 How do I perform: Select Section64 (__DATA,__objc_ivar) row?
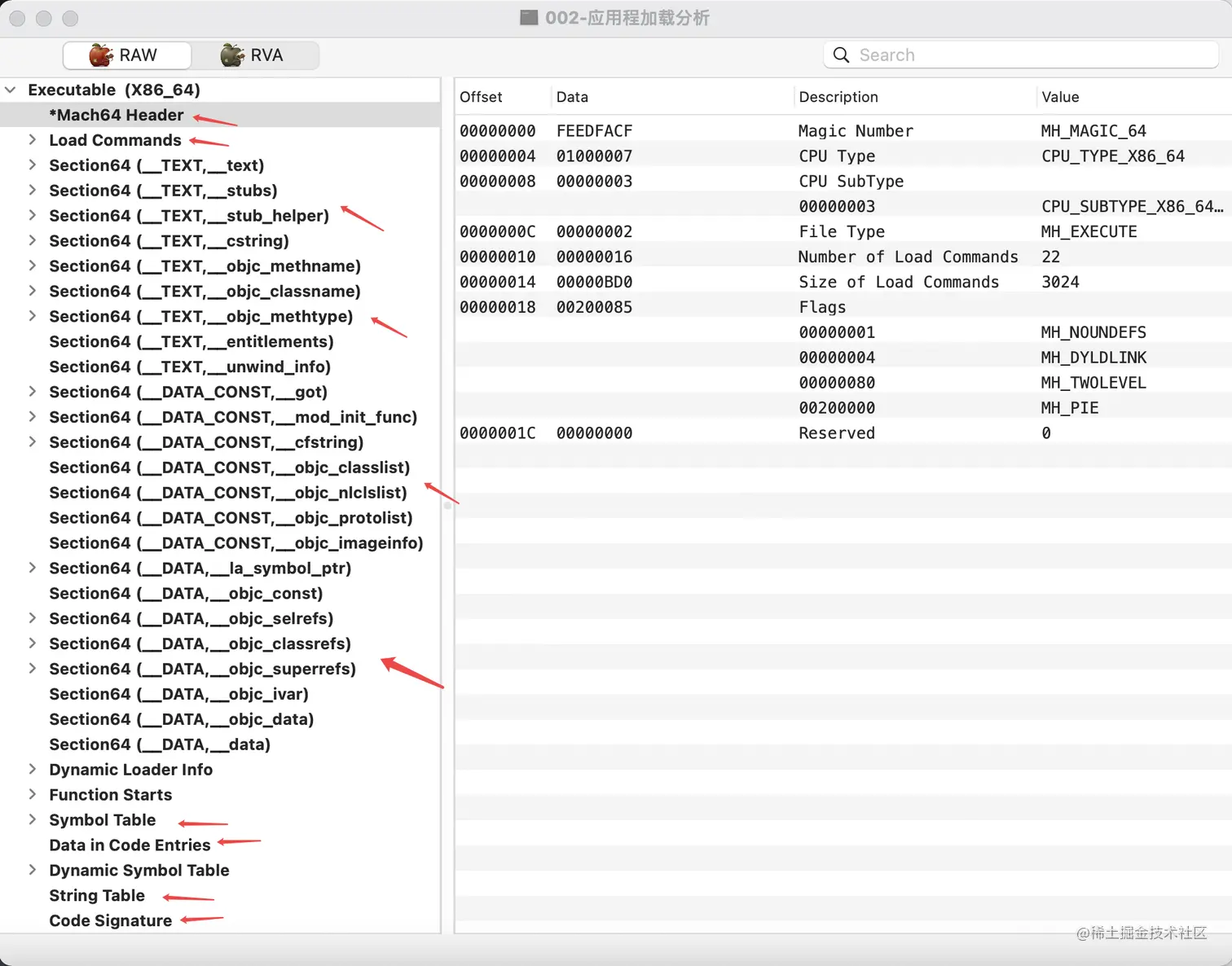pyautogui.click(x=220, y=695)
